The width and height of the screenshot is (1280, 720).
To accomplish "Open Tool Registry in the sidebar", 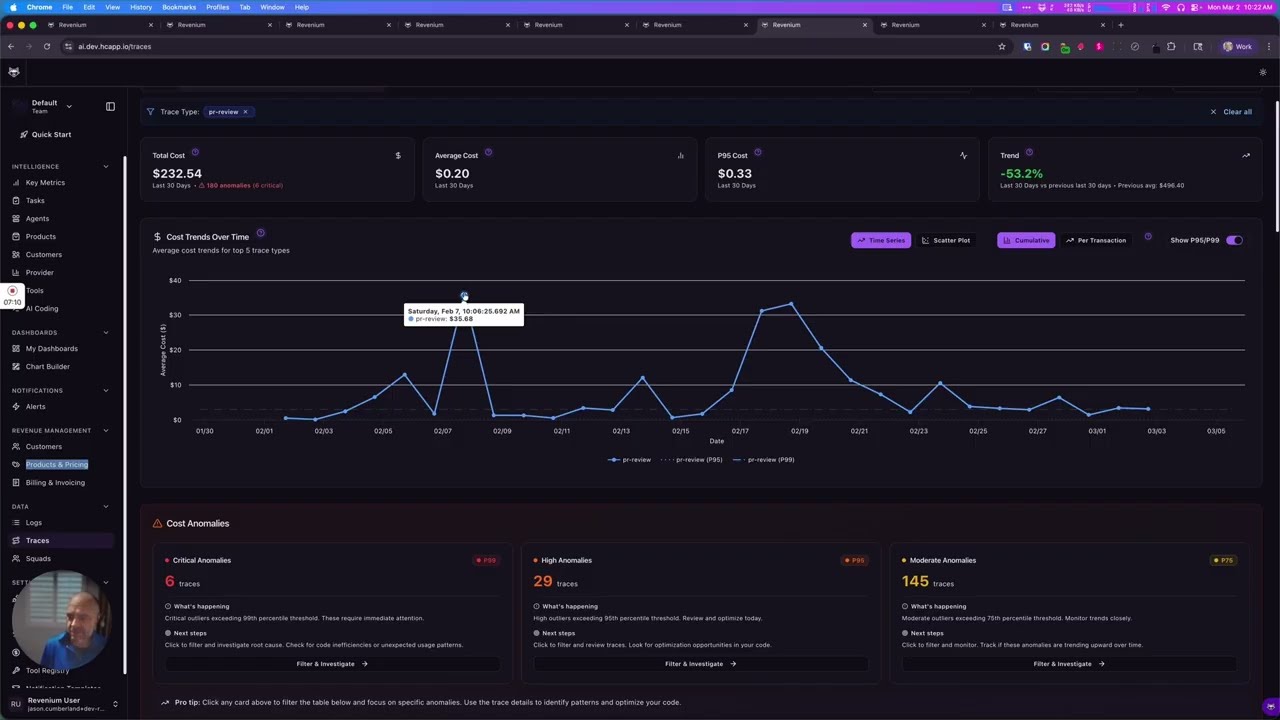I will click(x=47, y=670).
